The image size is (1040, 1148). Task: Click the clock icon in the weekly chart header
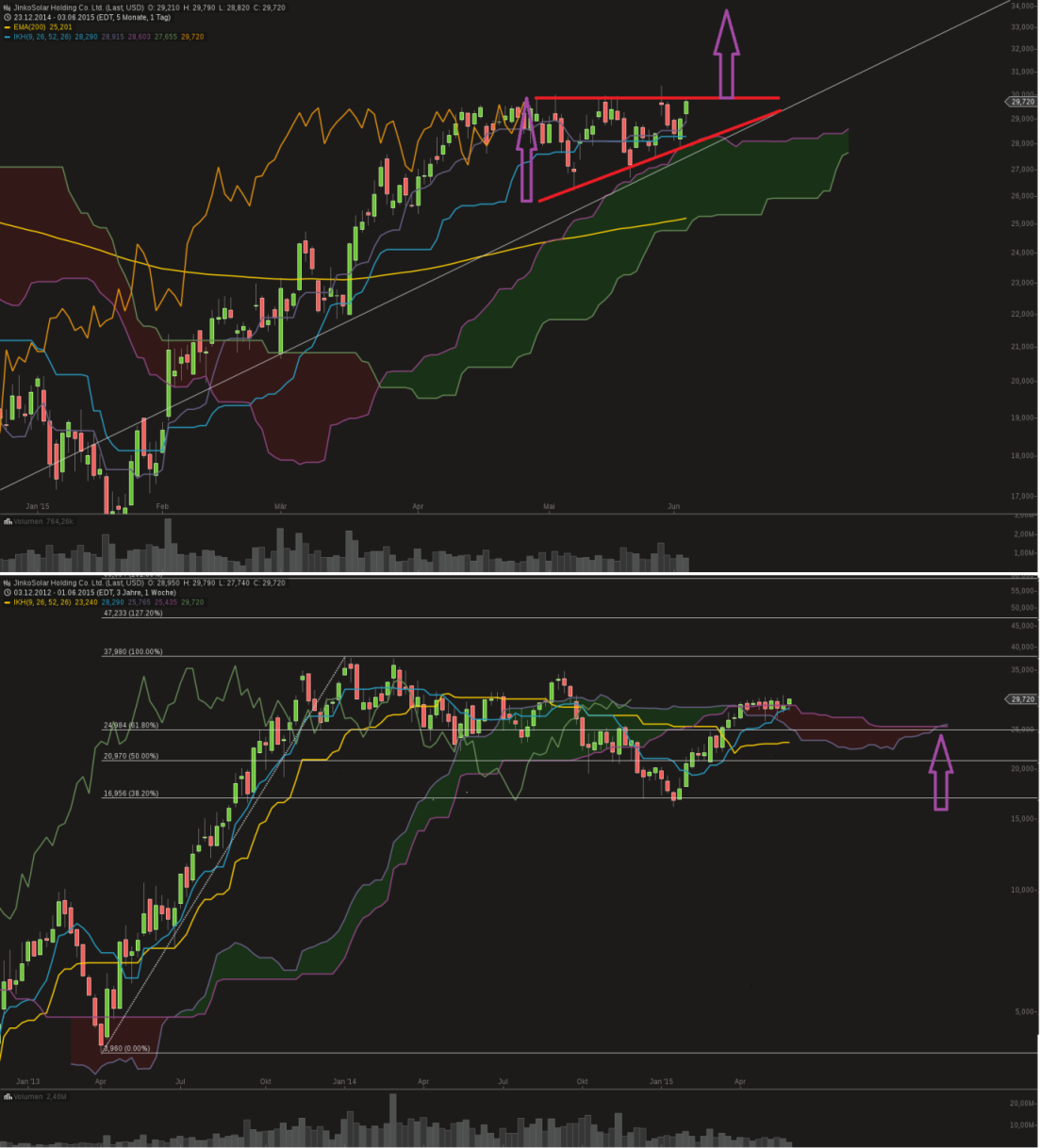click(8, 593)
